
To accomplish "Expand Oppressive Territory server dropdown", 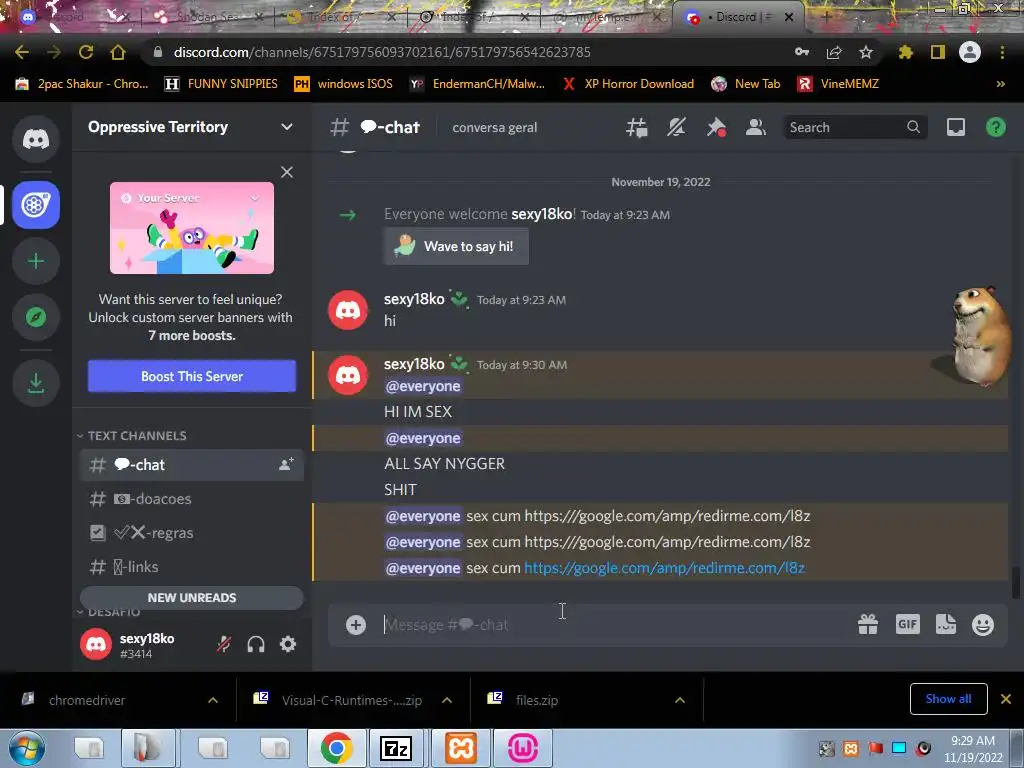I will [x=287, y=127].
